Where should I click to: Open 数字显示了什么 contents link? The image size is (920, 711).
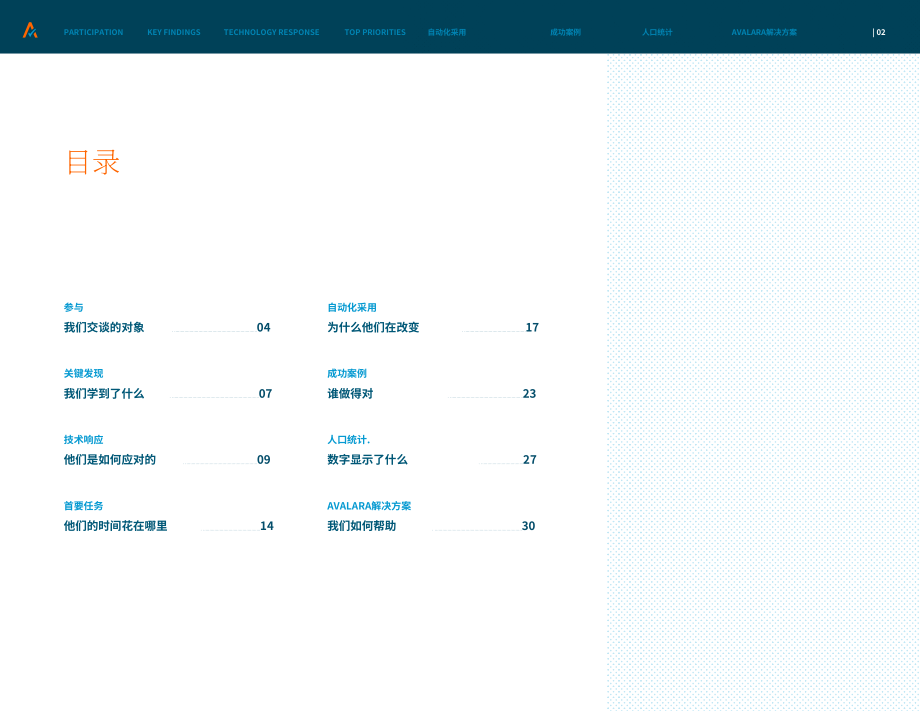click(x=367, y=460)
